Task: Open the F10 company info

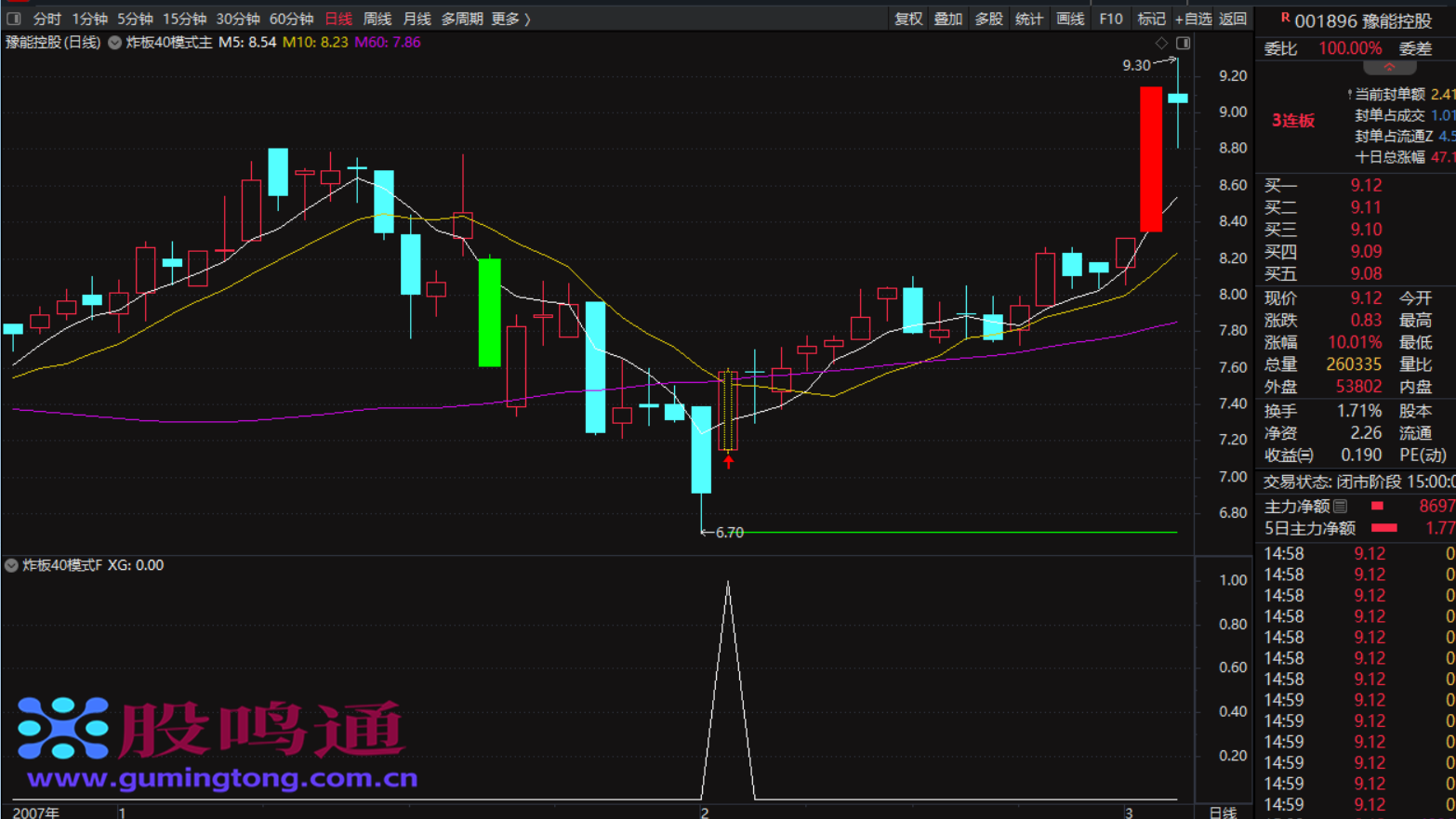Action: 1110,19
